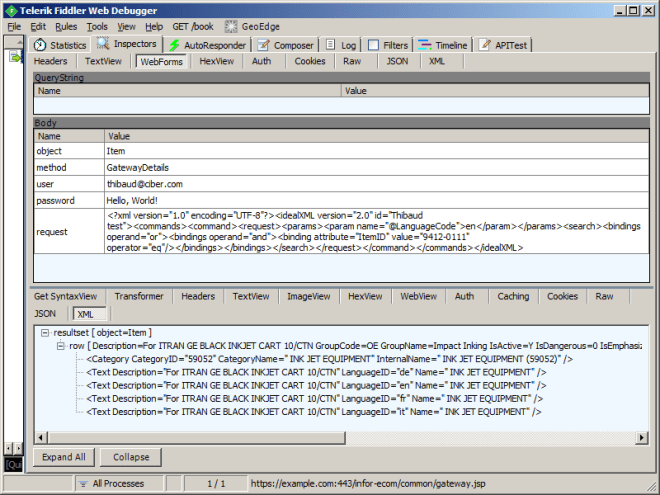Collapse the resultset XML node
The width and height of the screenshot is (660, 495).
click(45, 331)
